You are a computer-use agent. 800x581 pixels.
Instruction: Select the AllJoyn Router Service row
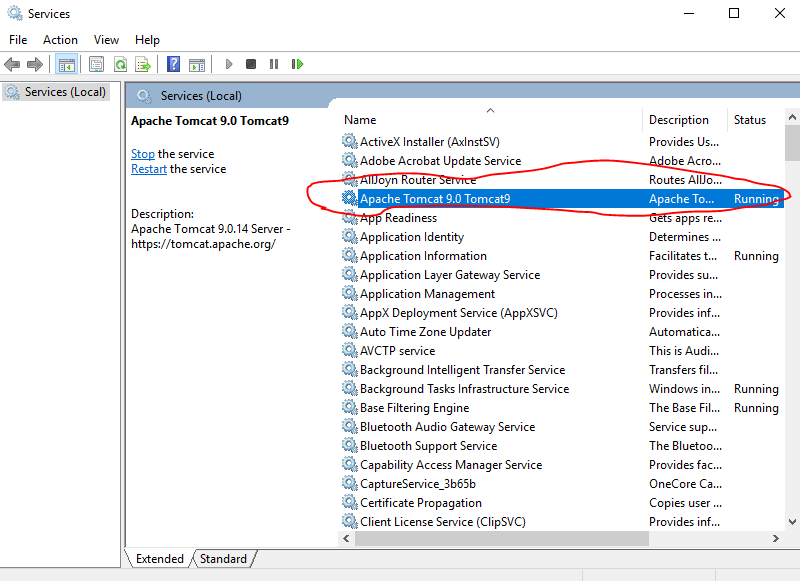coord(561,180)
